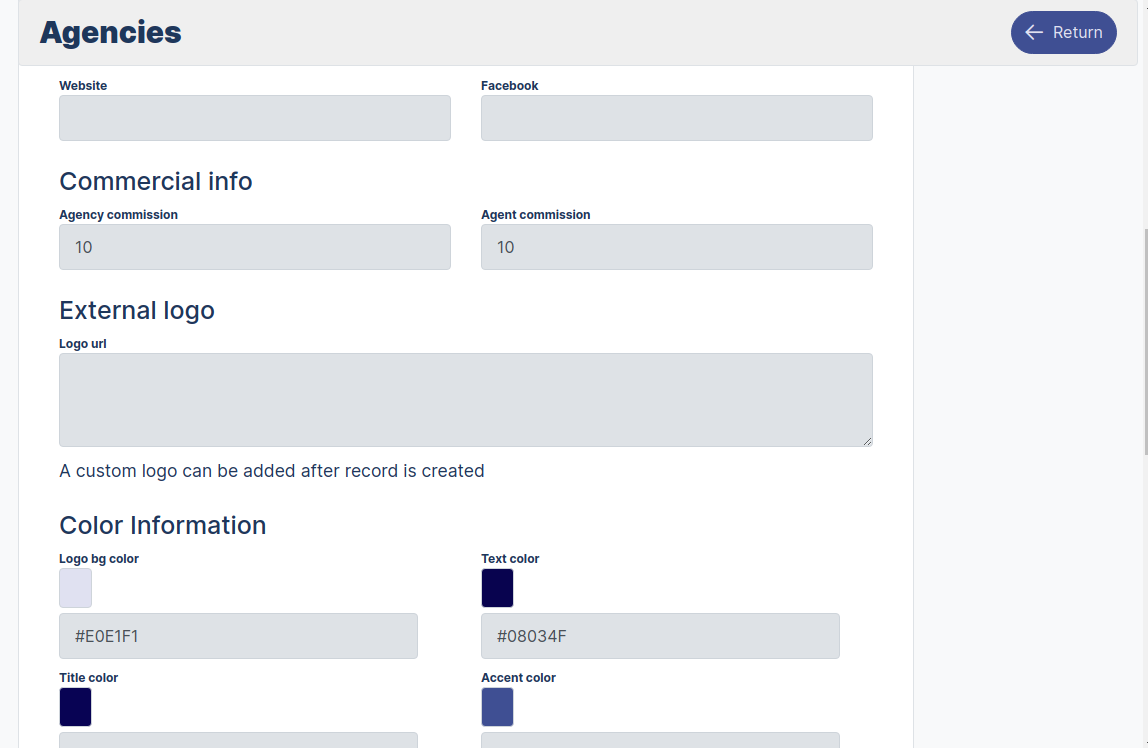The image size is (1148, 748).
Task: Click the custom logo note text
Action: pos(271,470)
